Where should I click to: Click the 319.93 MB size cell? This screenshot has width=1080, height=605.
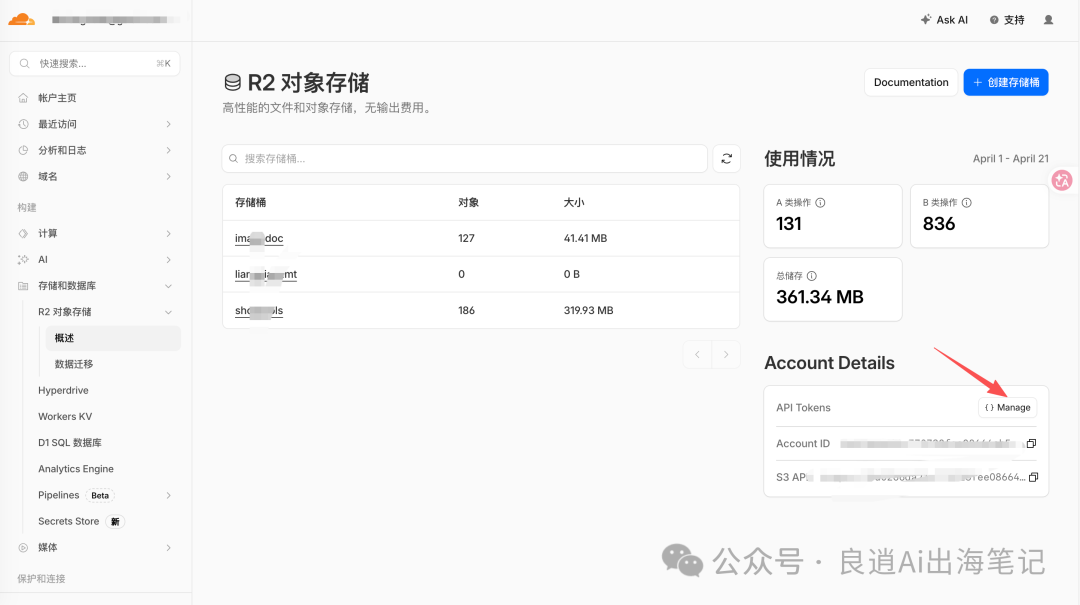pos(588,311)
